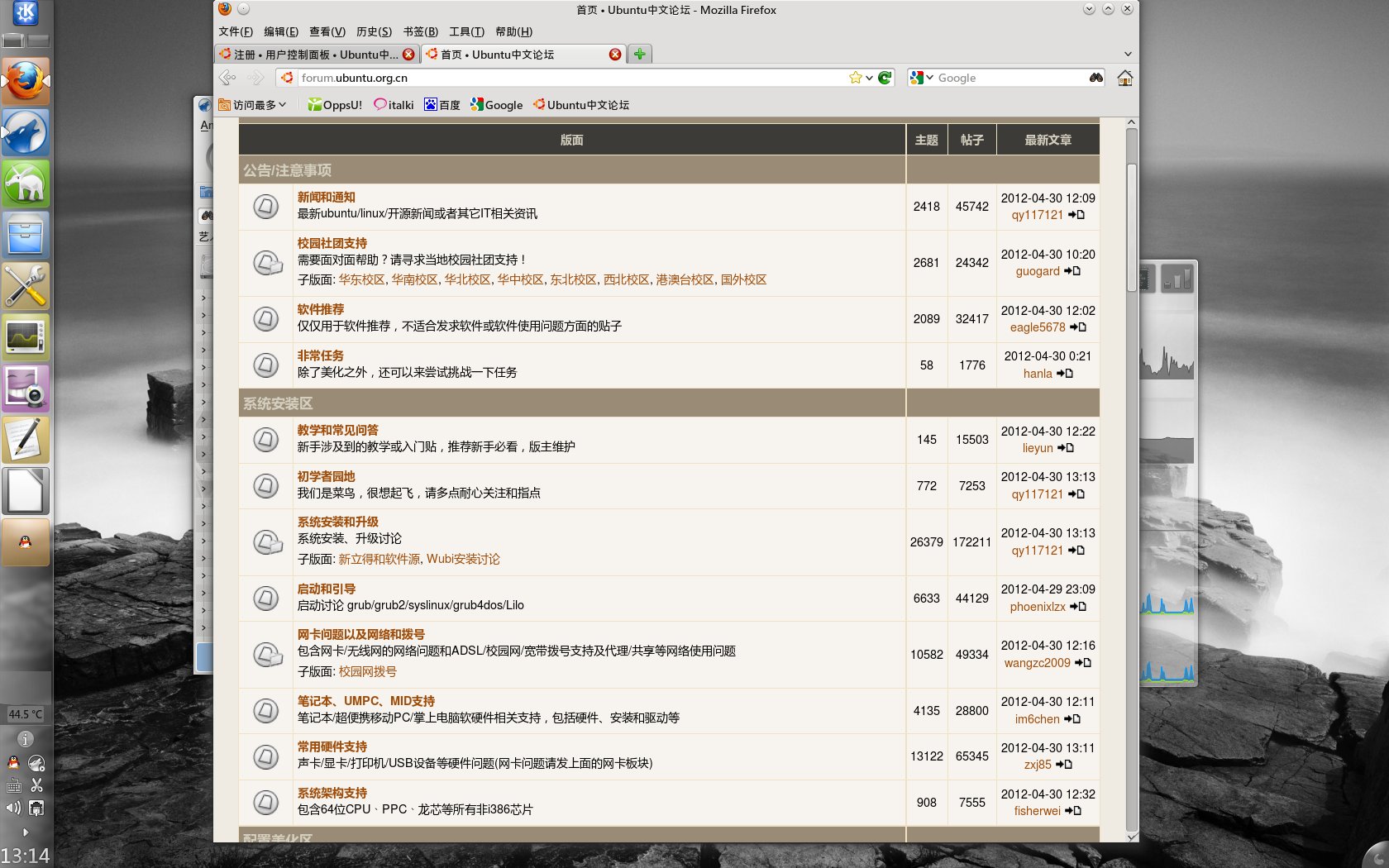1389x868 pixels.
Task: Open the QQ penguin dock launcher
Action: [x=26, y=542]
